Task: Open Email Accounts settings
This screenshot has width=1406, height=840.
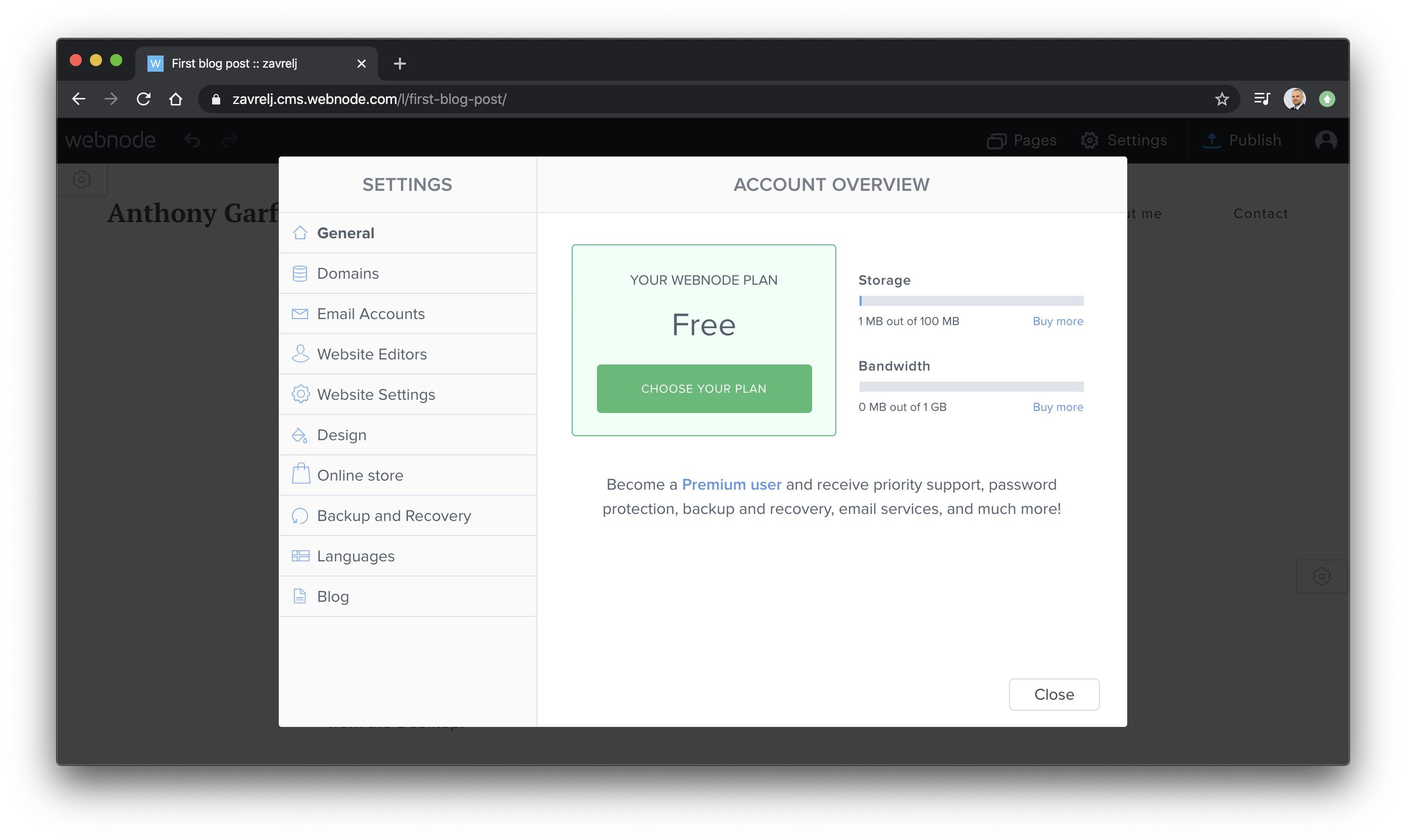Action: [x=407, y=314]
